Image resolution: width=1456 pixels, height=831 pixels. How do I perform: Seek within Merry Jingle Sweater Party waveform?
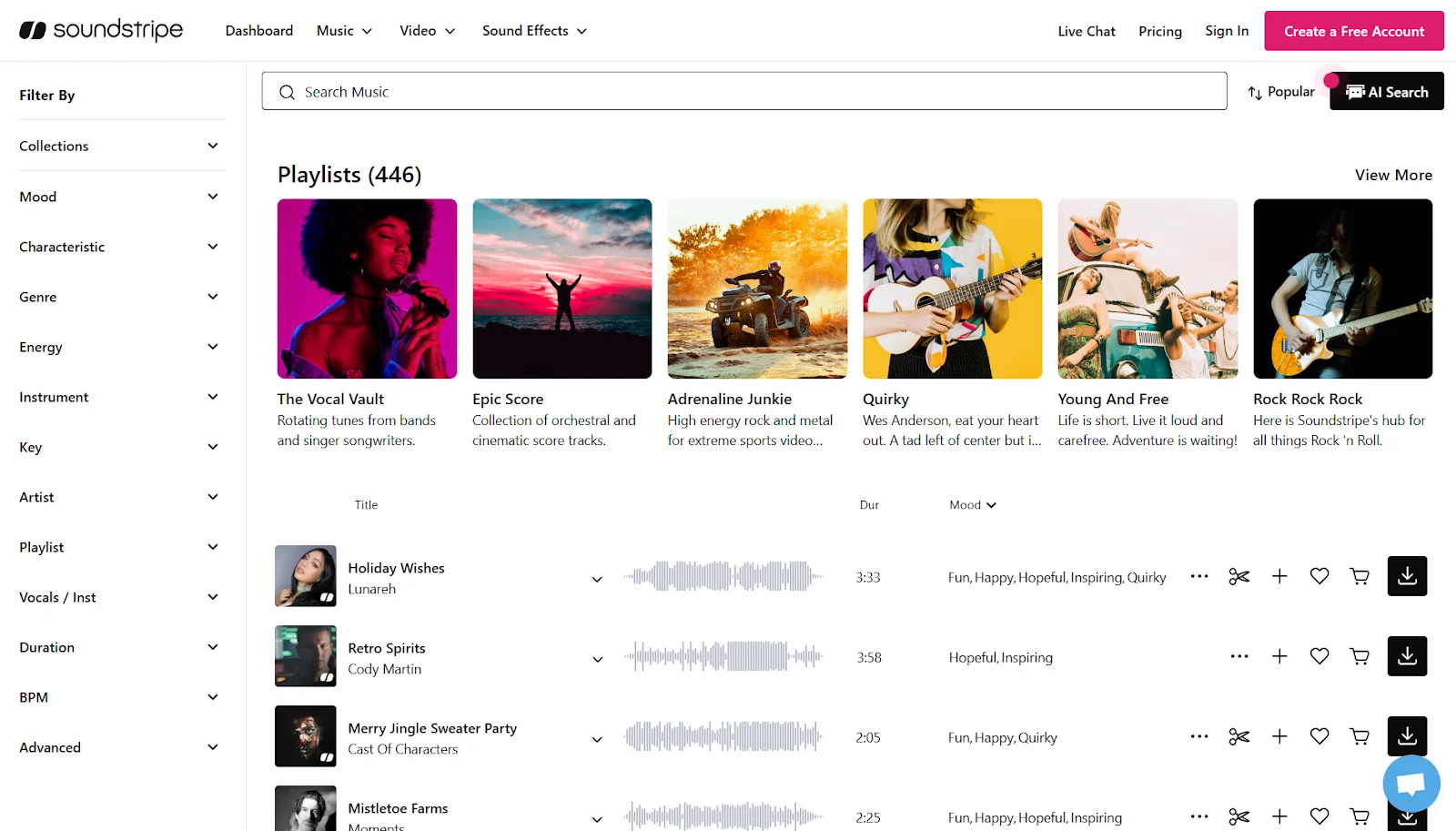click(723, 736)
